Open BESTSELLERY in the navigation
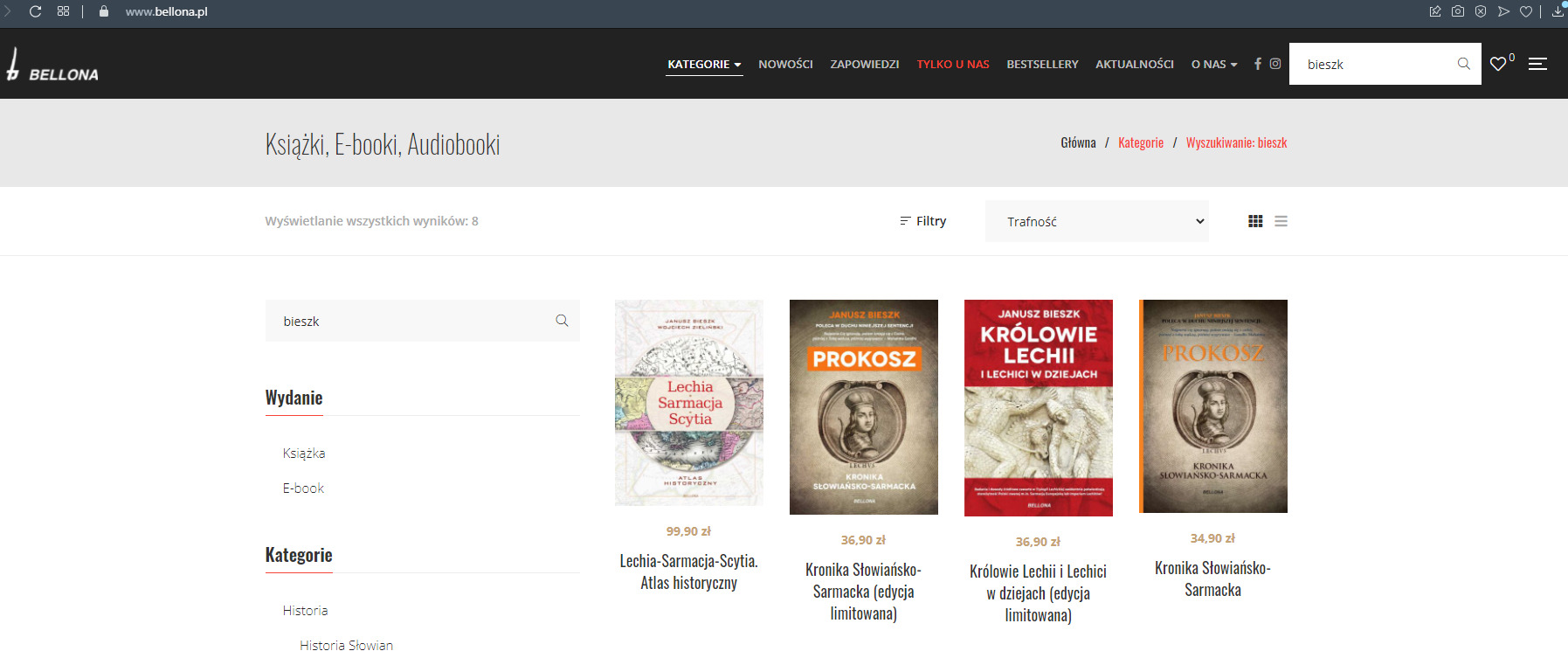Image resolution: width=1568 pixels, height=658 pixels. [1042, 65]
